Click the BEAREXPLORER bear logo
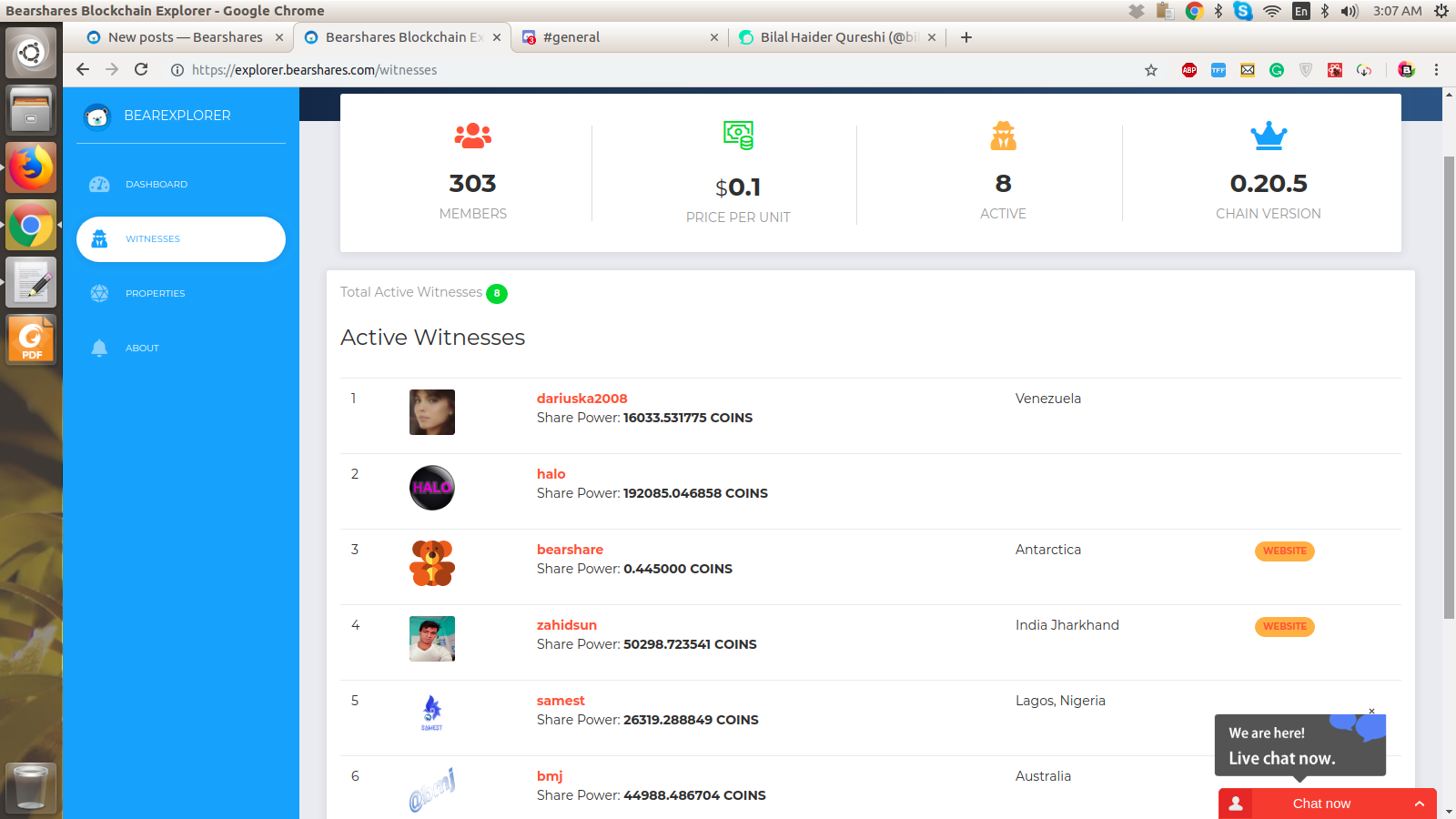Screen dimensions: 1456x819 coord(96,116)
